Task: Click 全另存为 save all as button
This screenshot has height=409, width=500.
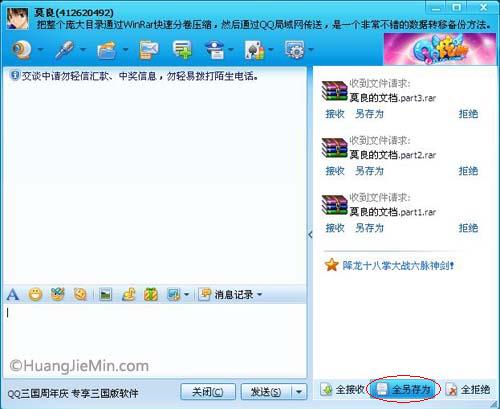Action: pyautogui.click(x=404, y=389)
